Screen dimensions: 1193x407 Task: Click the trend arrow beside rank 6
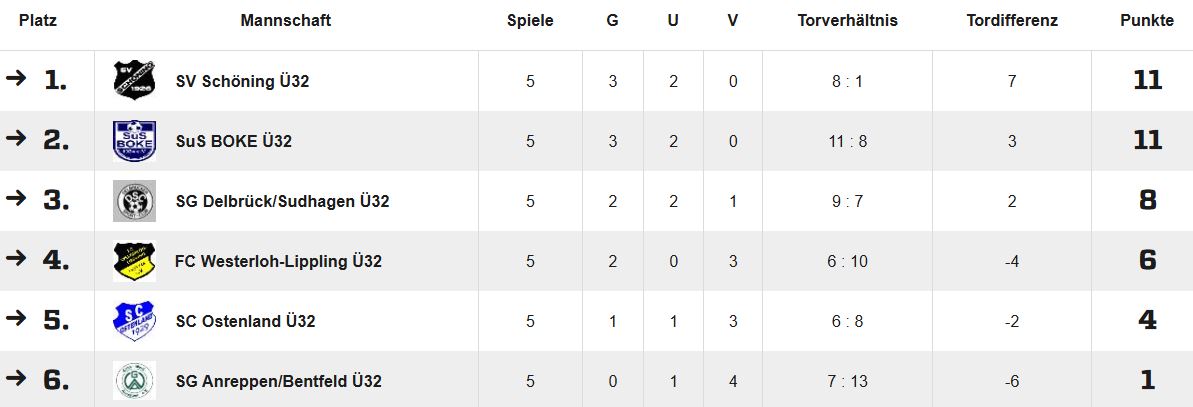click(x=15, y=379)
